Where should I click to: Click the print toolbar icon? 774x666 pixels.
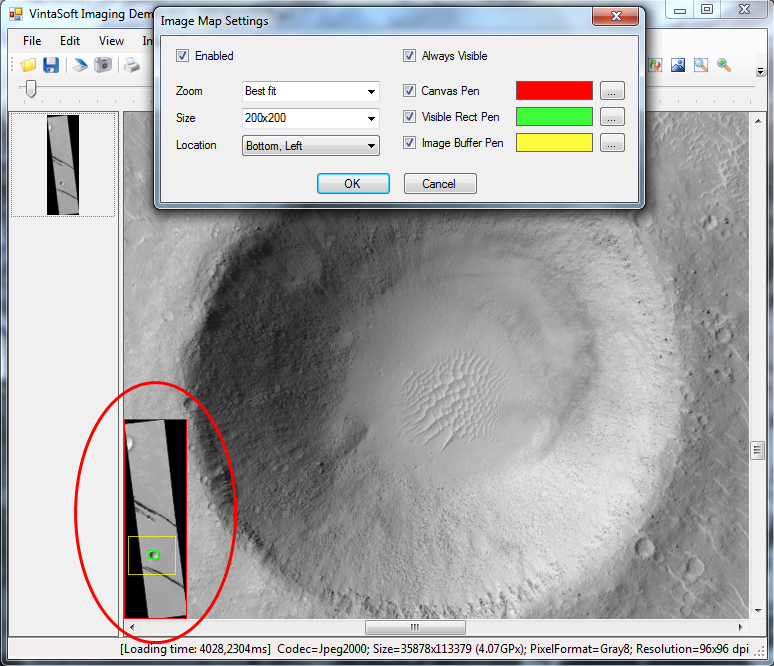(x=132, y=65)
